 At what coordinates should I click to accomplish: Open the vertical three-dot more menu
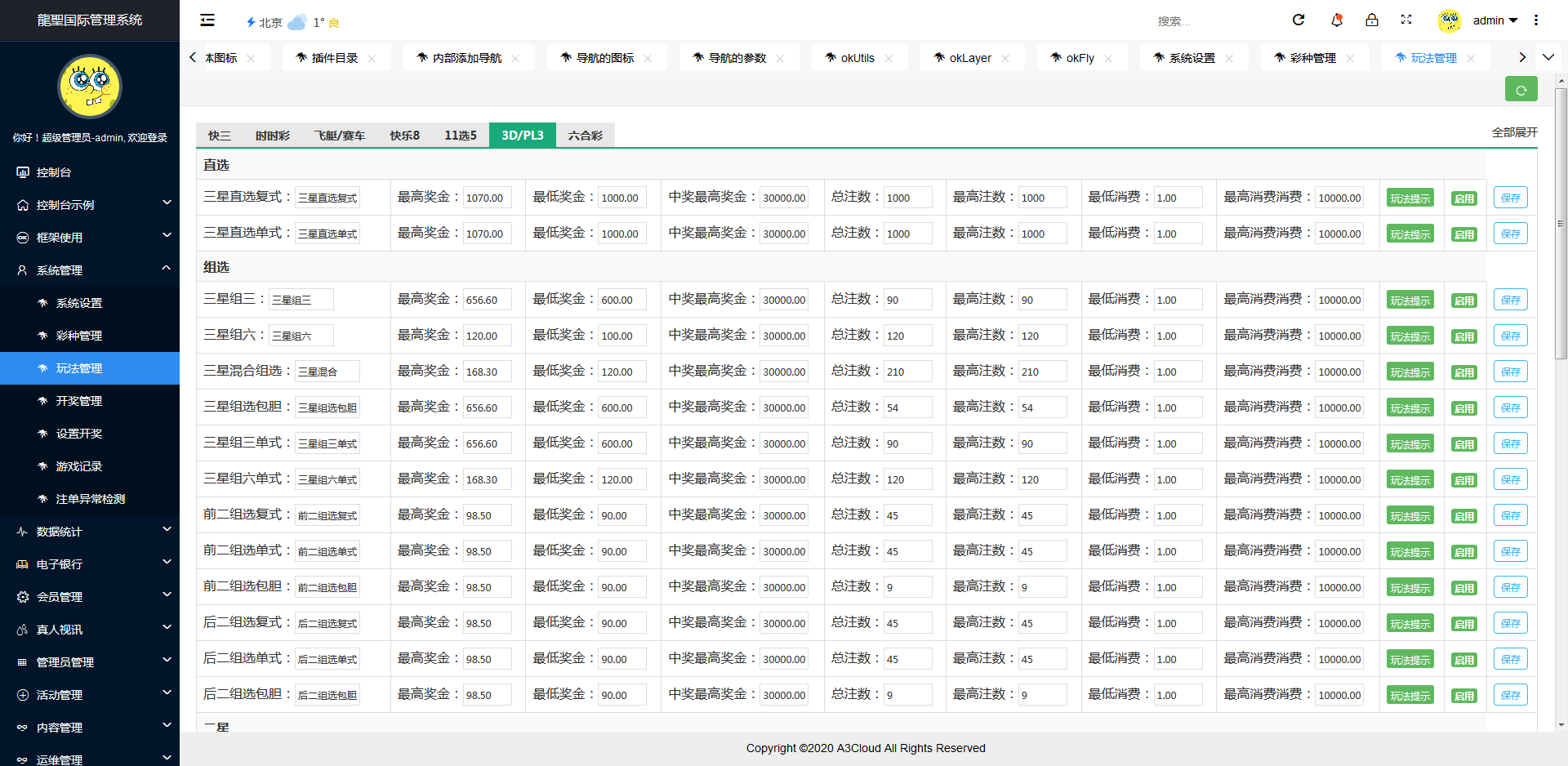(1536, 20)
